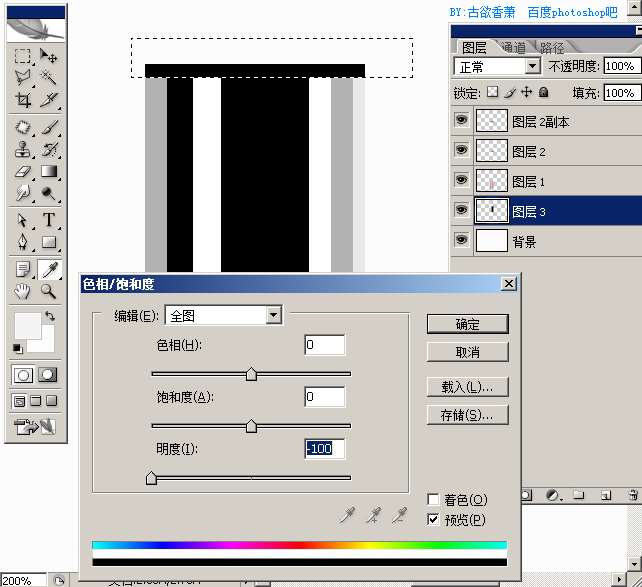The image size is (642, 587).
Task: Select the Smudge tool
Action: [23, 193]
